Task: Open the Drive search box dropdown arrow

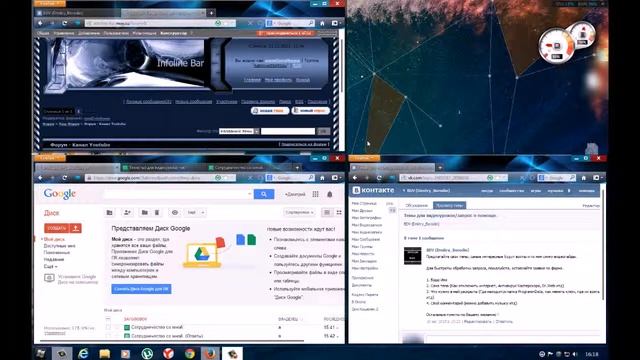Action: pyautogui.click(x=249, y=194)
